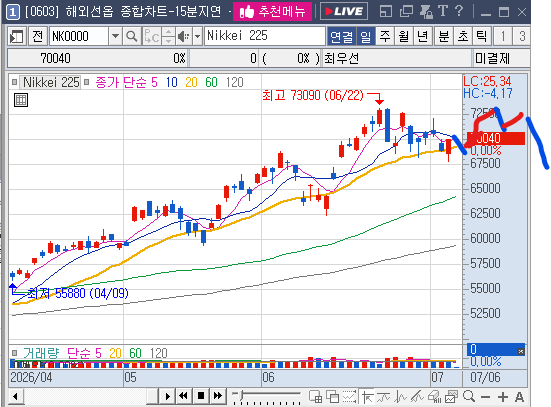Screen dimensions: 551x407
Task: Open help with the question mark icon
Action: point(459,11)
